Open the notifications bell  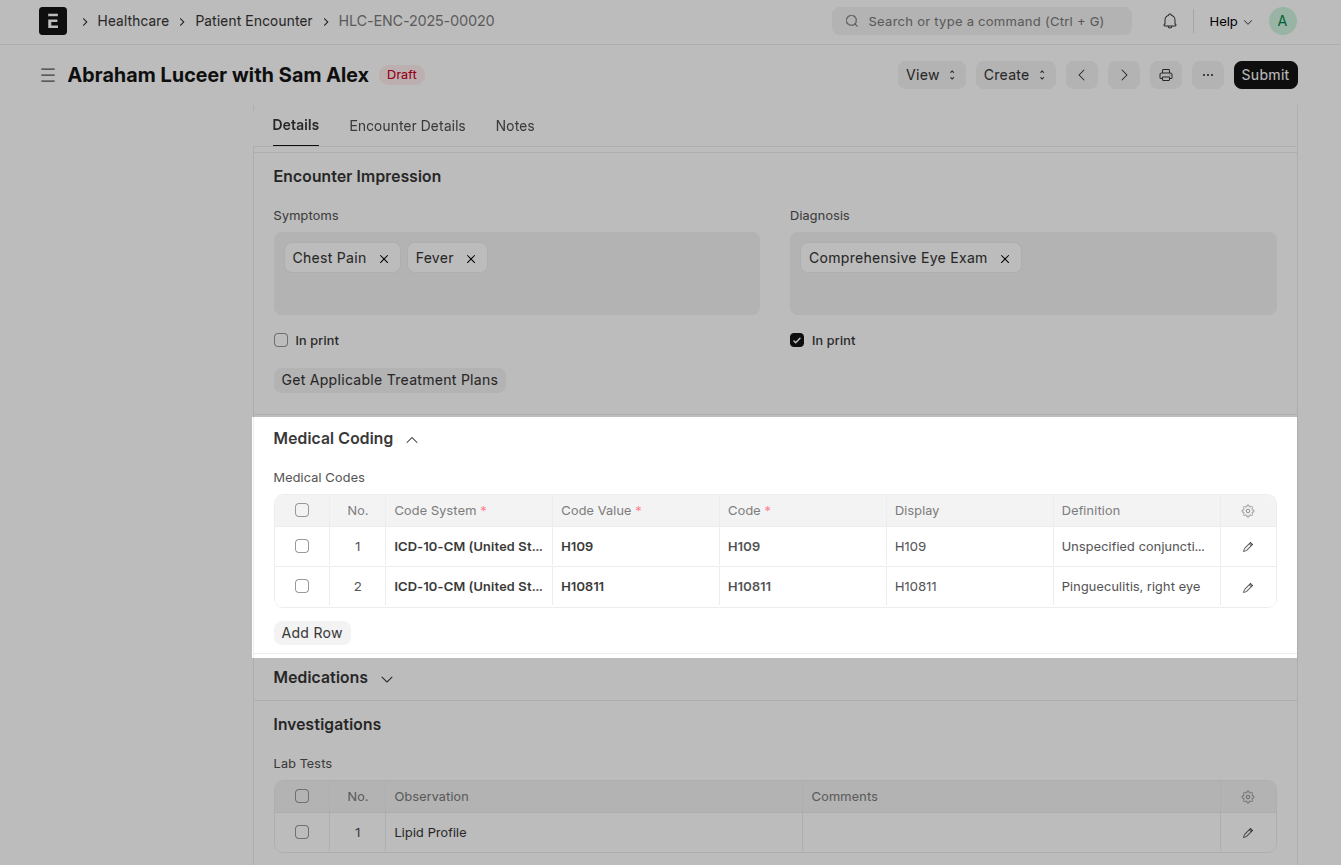tap(1169, 21)
